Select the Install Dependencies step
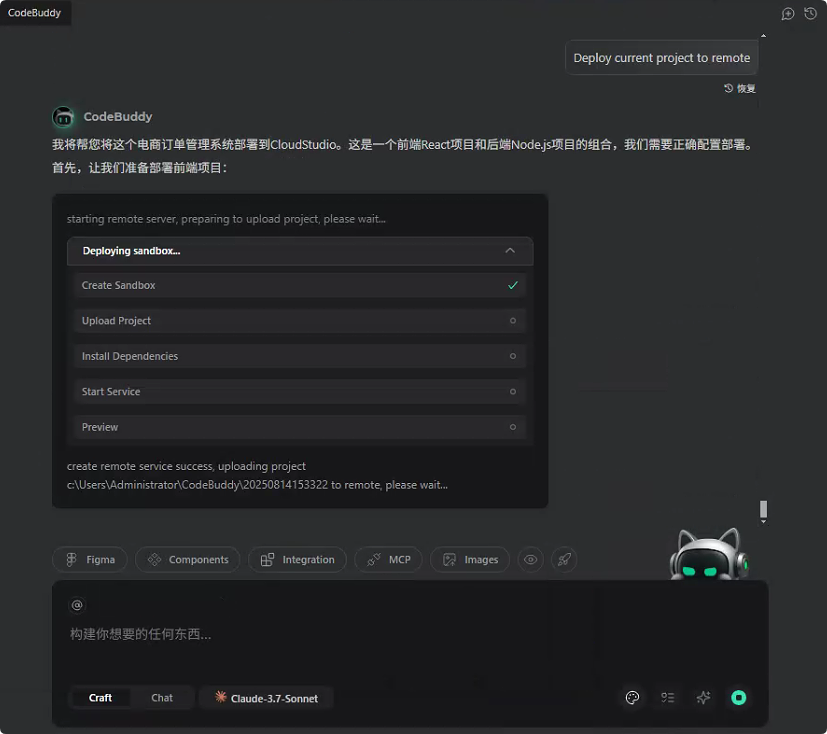This screenshot has width=827, height=734. [x=300, y=356]
